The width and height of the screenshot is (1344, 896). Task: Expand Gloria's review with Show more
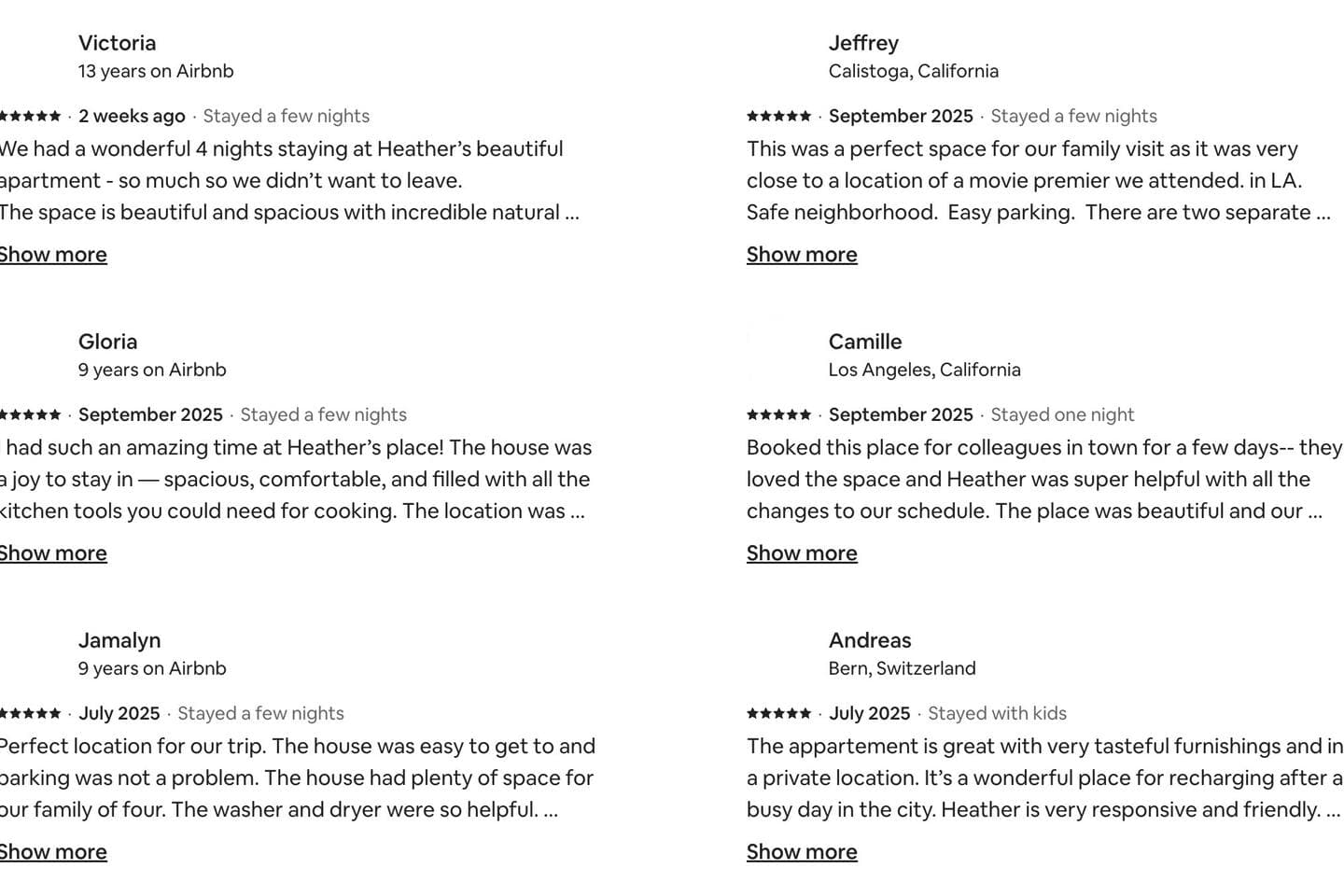coord(52,553)
